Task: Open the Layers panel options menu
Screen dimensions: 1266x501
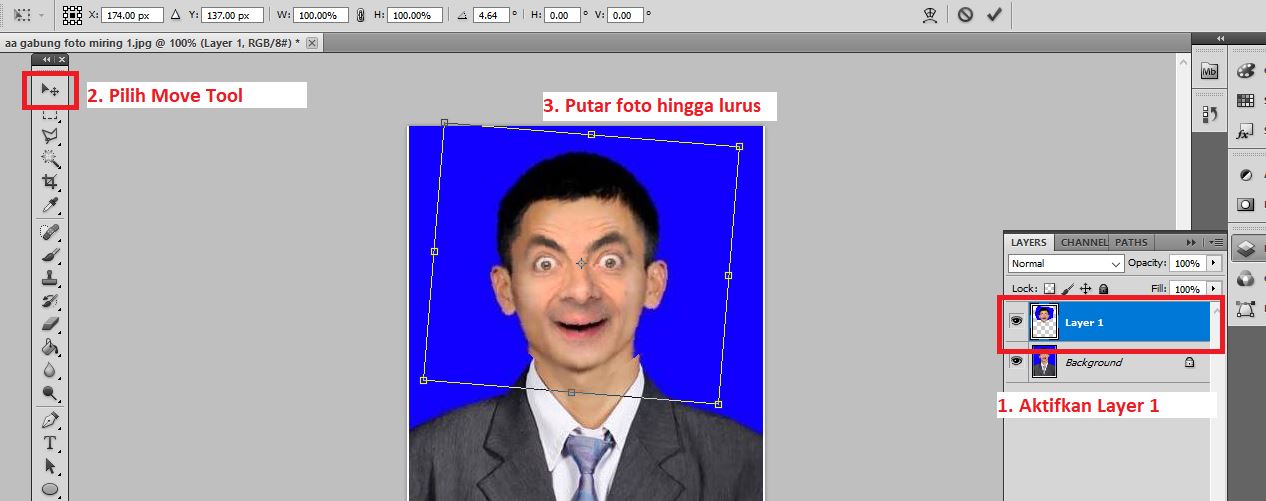Action: click(1216, 242)
